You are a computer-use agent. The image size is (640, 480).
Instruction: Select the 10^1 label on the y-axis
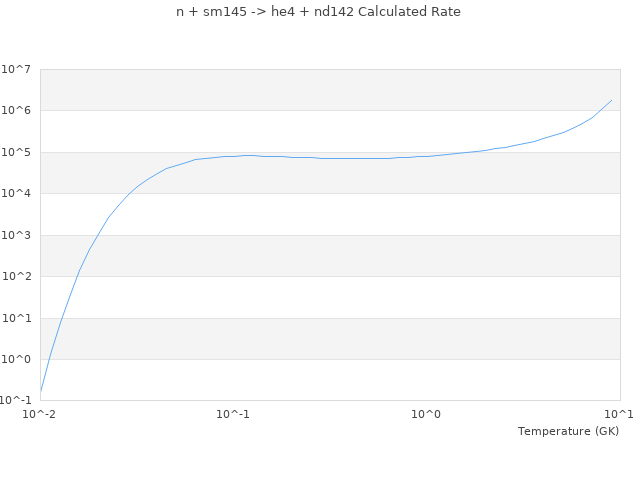tap(16, 319)
